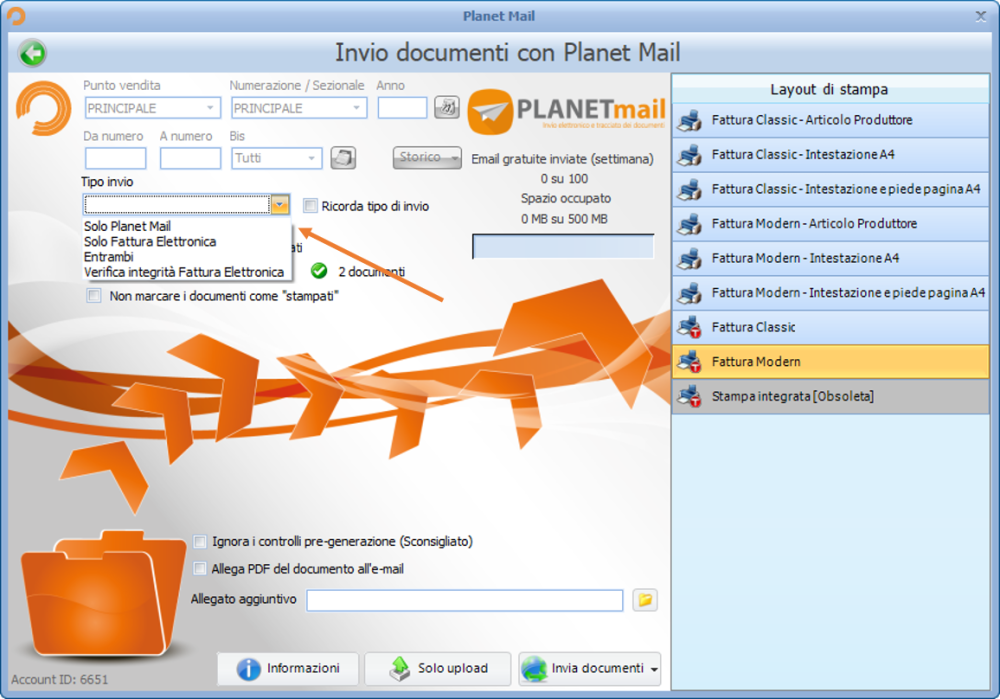
Task: Select Solo Planet Mail option
Action: (128, 226)
